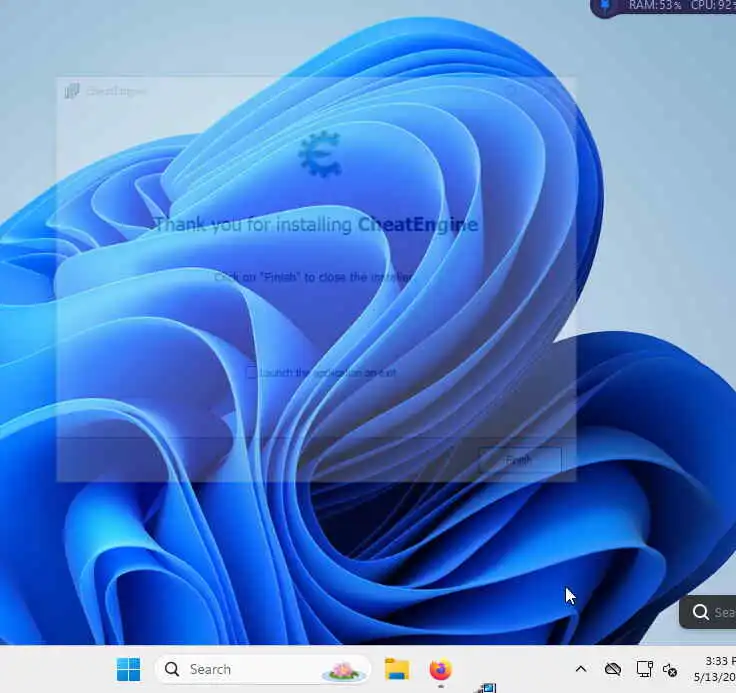736x693 pixels.
Task: Click the muted volume tray icon
Action: pyautogui.click(x=669, y=670)
